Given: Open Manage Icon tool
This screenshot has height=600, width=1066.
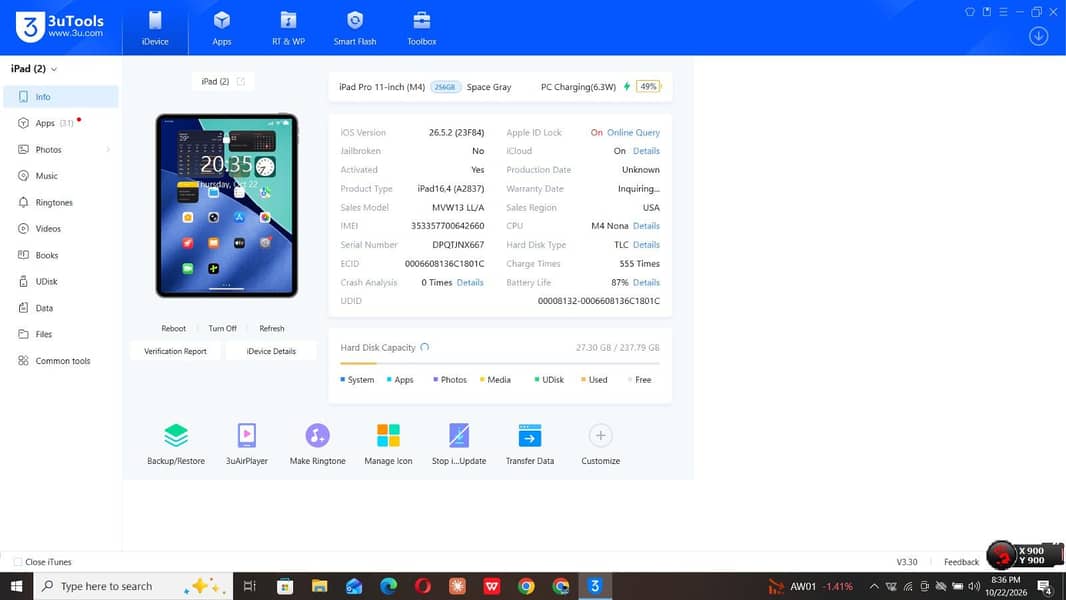Looking at the screenshot, I should 388,444.
